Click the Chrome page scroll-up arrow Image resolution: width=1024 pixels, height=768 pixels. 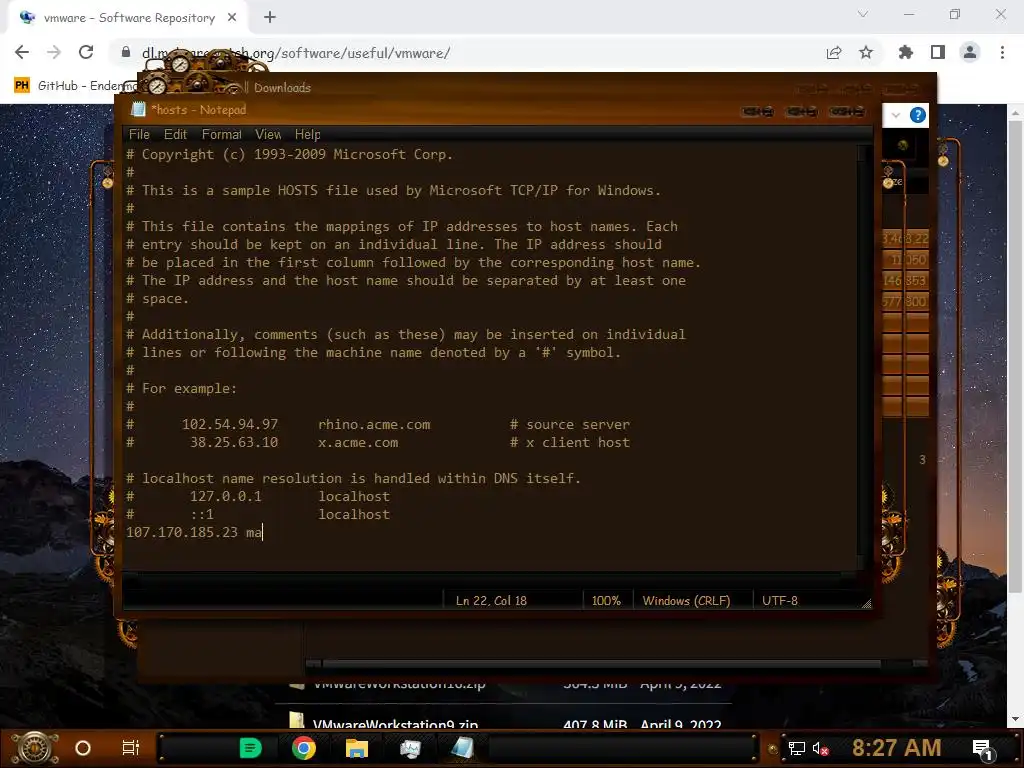click(x=1015, y=112)
